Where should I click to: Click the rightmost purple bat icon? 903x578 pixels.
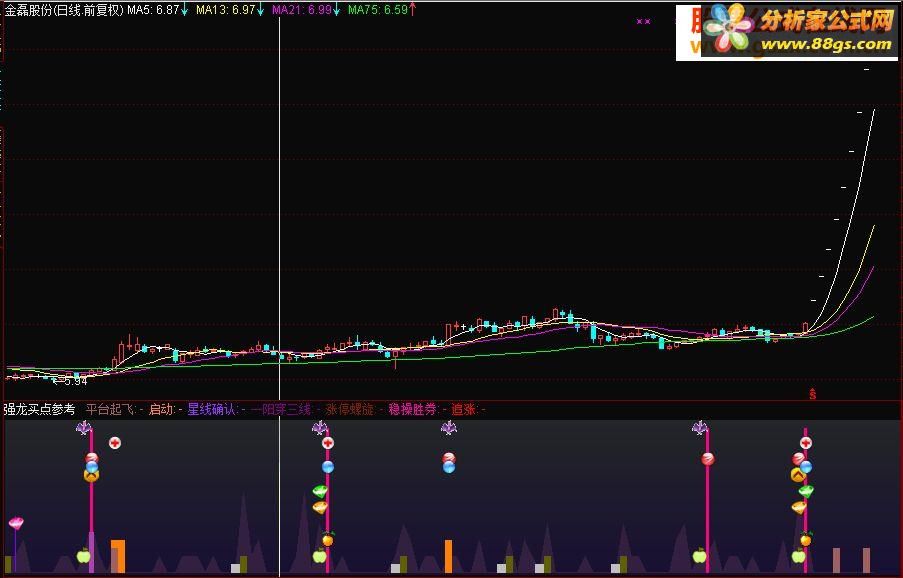[x=700, y=428]
